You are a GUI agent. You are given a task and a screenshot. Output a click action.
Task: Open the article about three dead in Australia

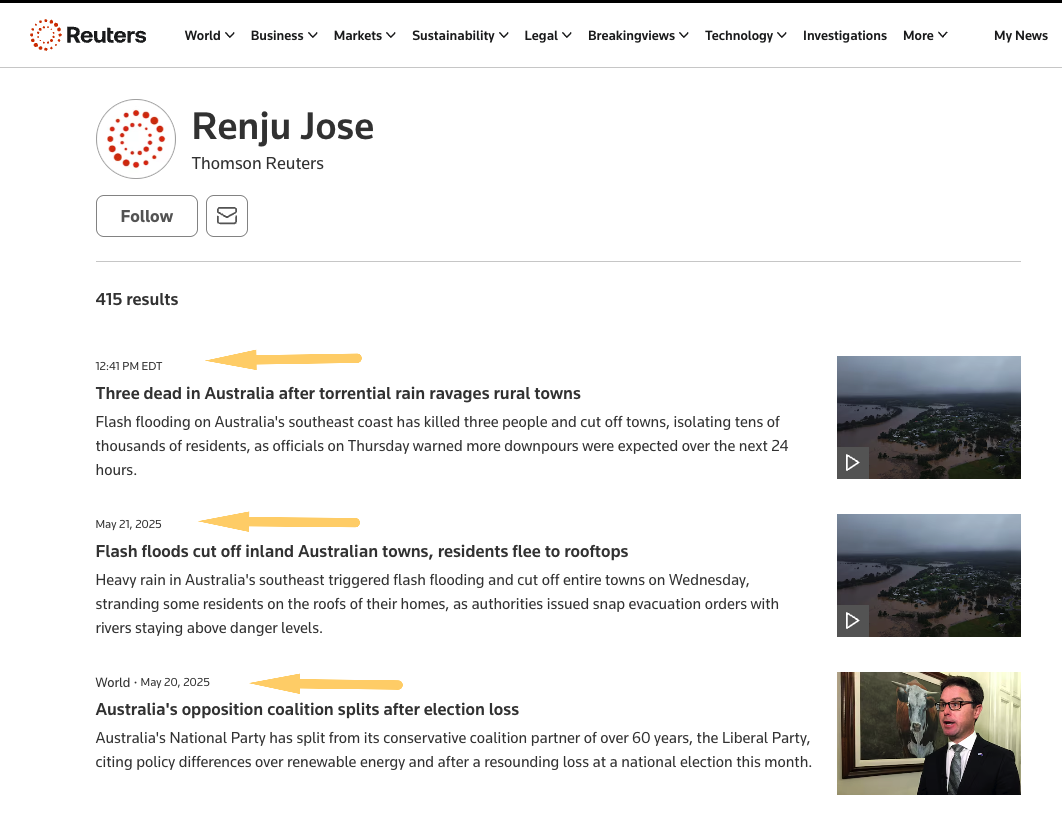[338, 393]
